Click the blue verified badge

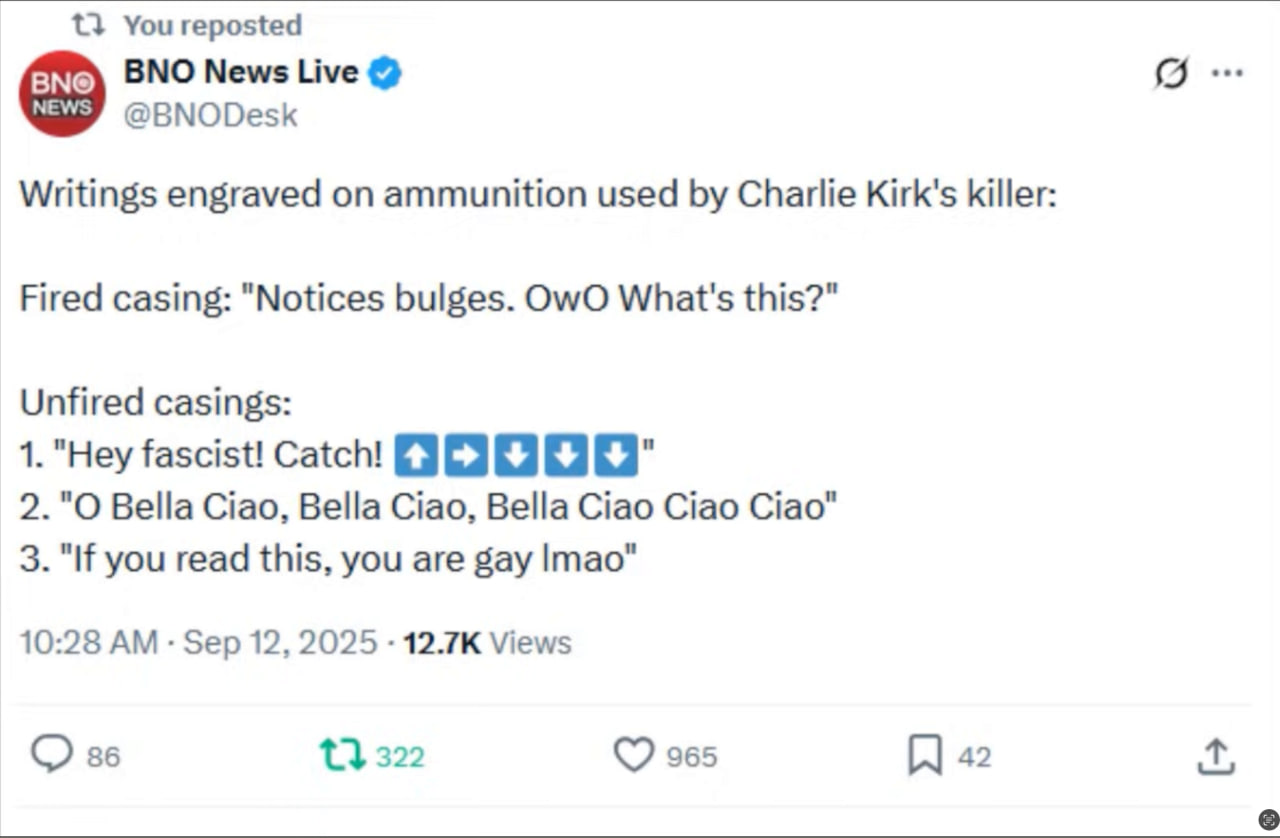coord(386,73)
